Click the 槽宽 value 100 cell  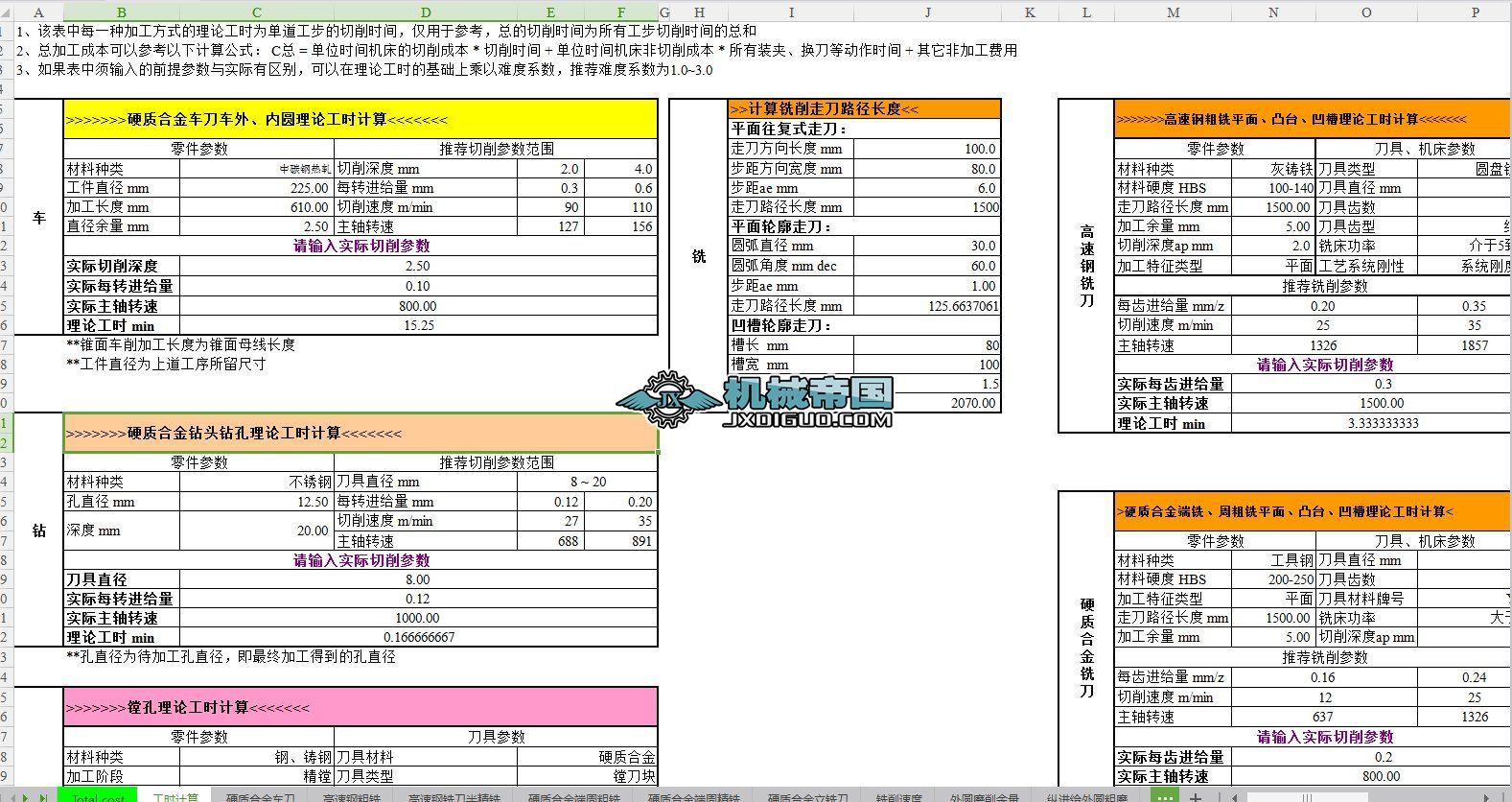[927, 365]
